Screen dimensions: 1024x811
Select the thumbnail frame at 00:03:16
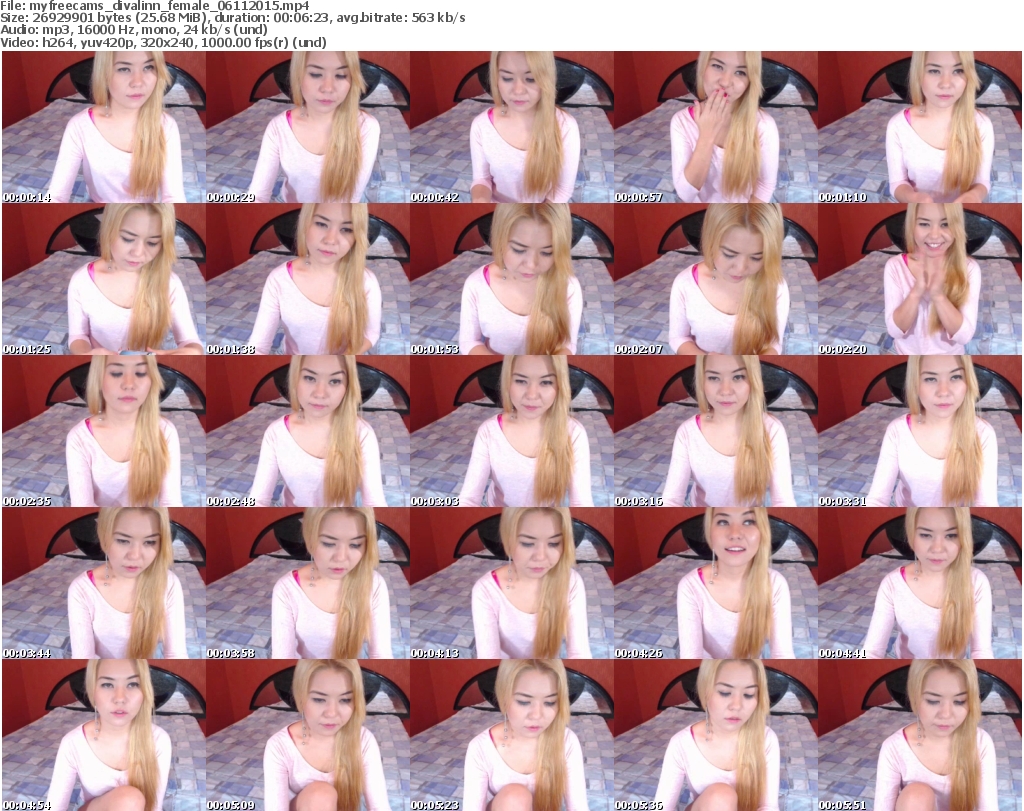pyautogui.click(x=716, y=431)
